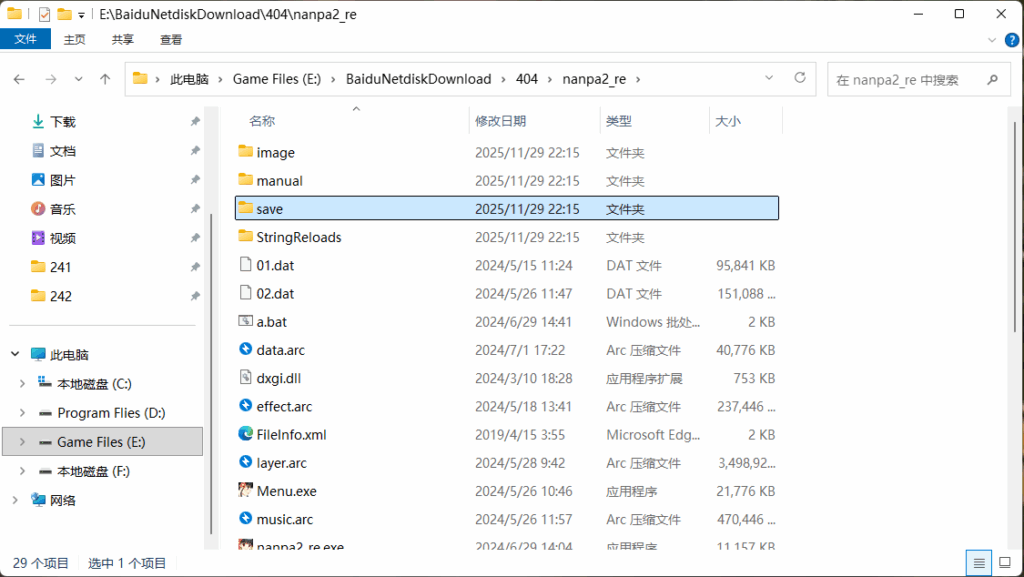This screenshot has width=1024, height=577.
Task: Open the help question mark icon
Action: point(1012,40)
